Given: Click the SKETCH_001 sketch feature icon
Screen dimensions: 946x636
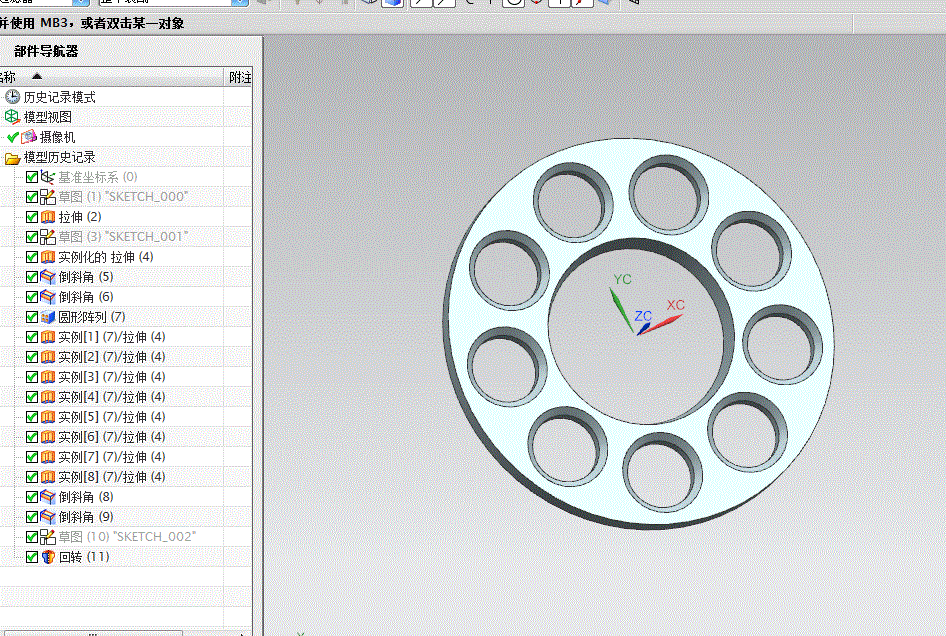Looking at the screenshot, I should (48, 237).
